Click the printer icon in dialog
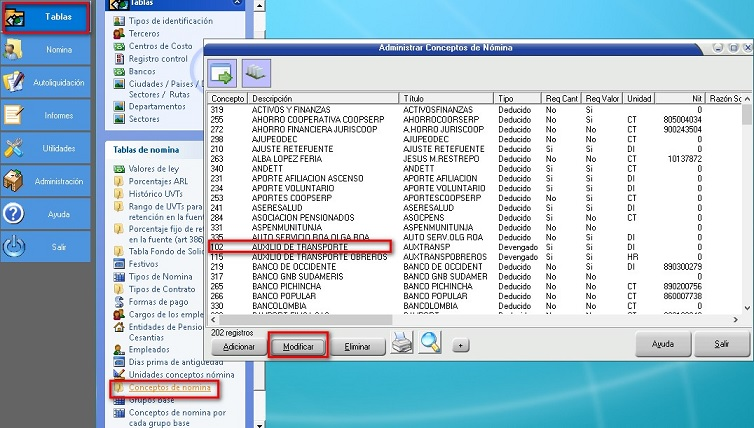The image size is (754, 428). [x=400, y=343]
